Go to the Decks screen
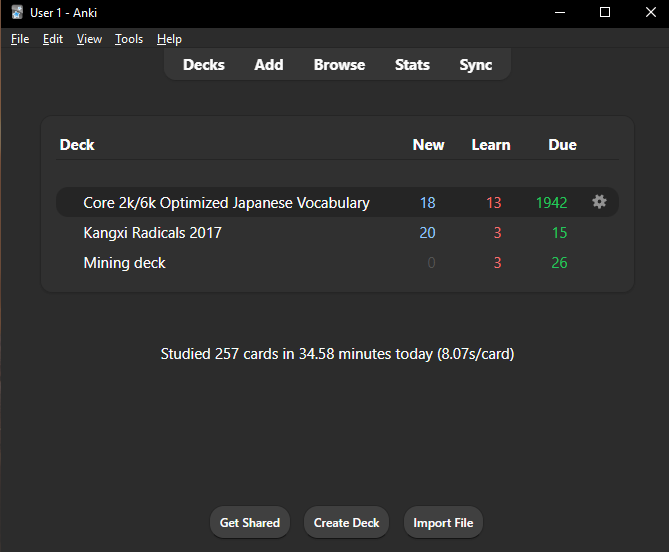This screenshot has height=552, width=669. point(204,65)
